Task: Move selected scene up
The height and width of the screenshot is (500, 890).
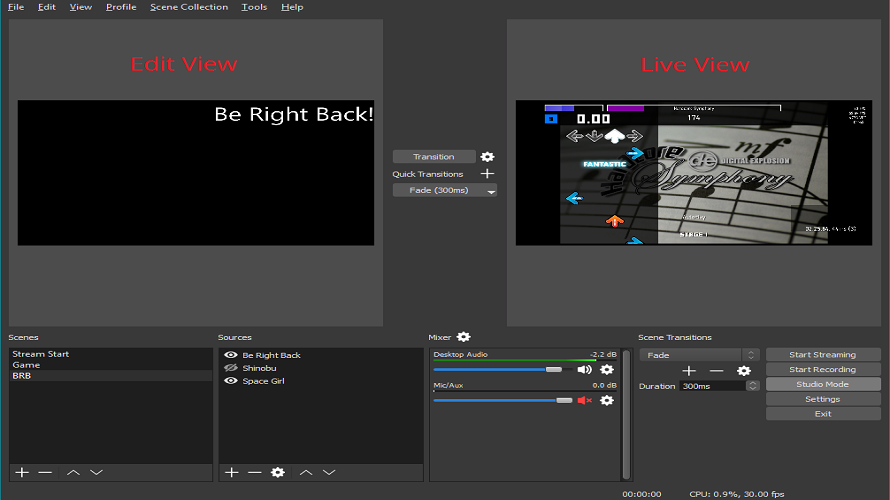Action: coord(73,472)
